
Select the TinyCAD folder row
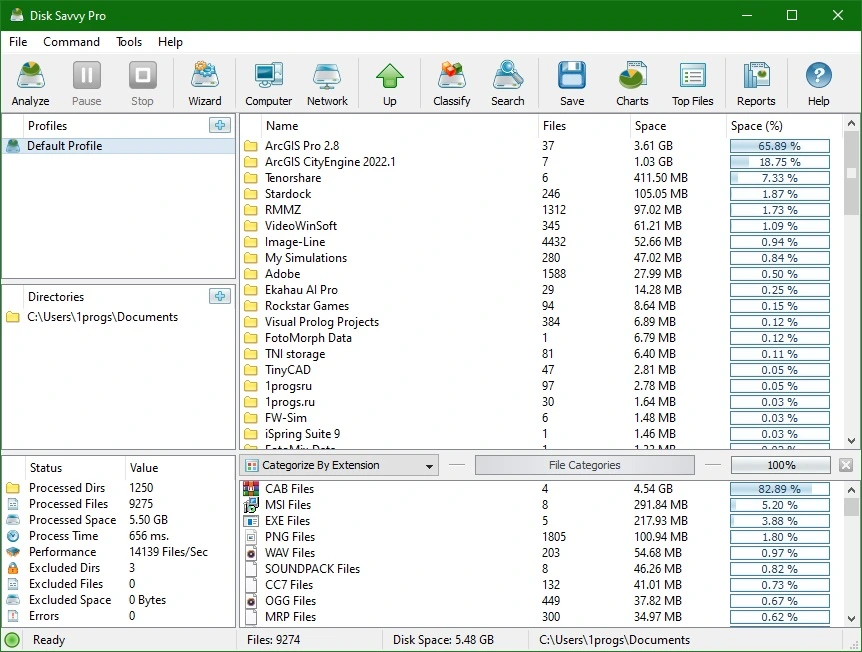(x=540, y=369)
